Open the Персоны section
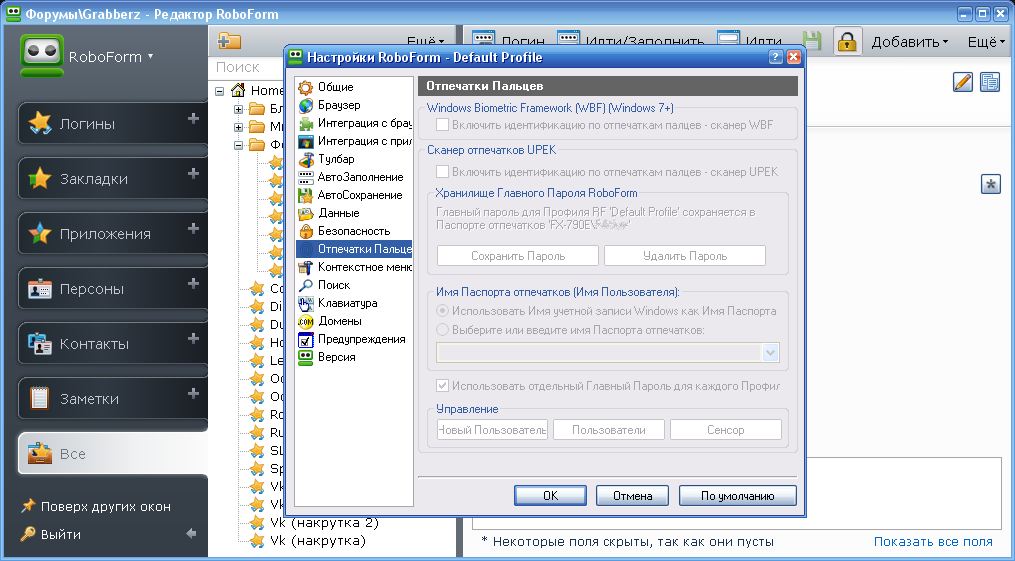The height and width of the screenshot is (561, 1015). [112, 289]
